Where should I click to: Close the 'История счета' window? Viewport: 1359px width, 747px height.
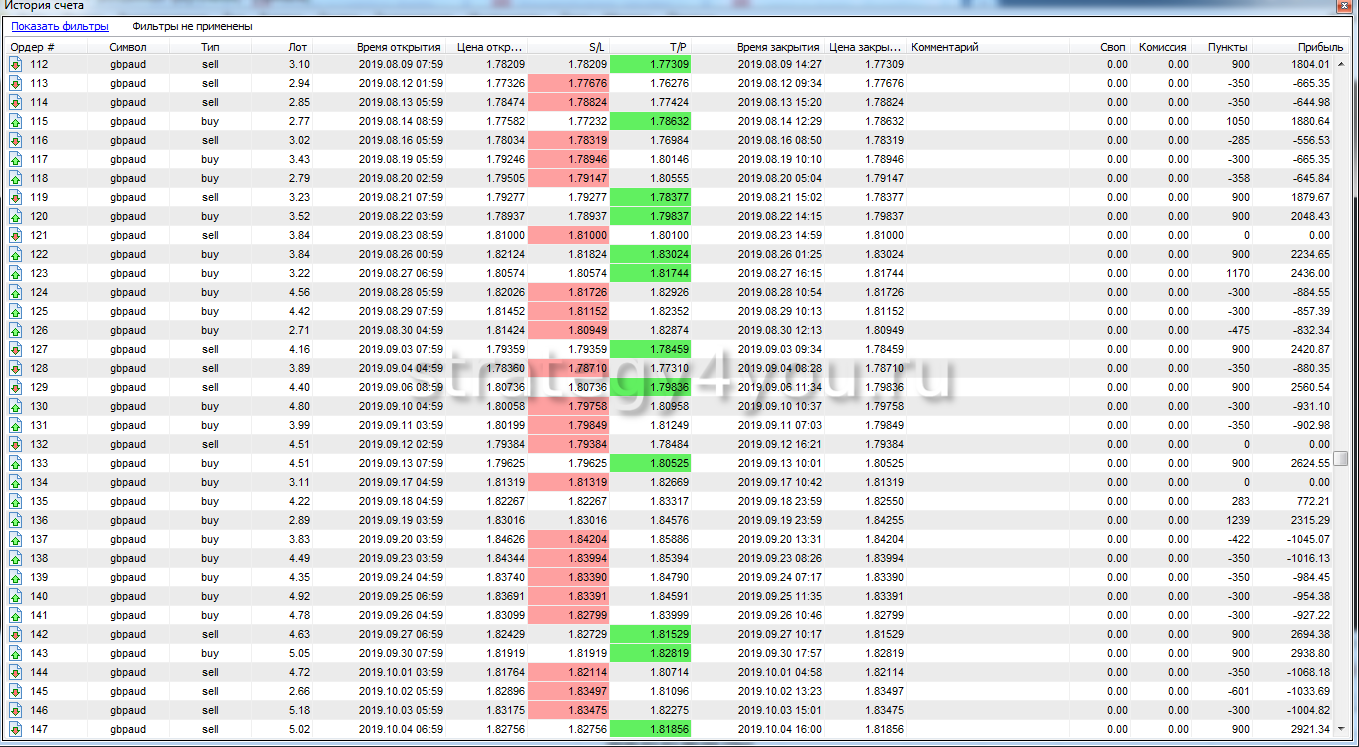coord(1343,6)
